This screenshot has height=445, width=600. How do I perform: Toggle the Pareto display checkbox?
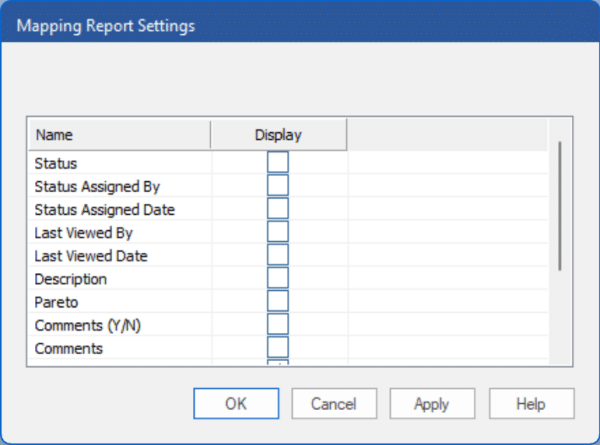(278, 301)
